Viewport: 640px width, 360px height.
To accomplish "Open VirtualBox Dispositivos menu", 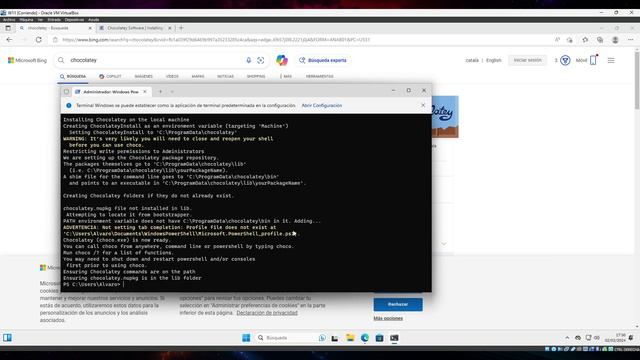I will tap(74, 20).
